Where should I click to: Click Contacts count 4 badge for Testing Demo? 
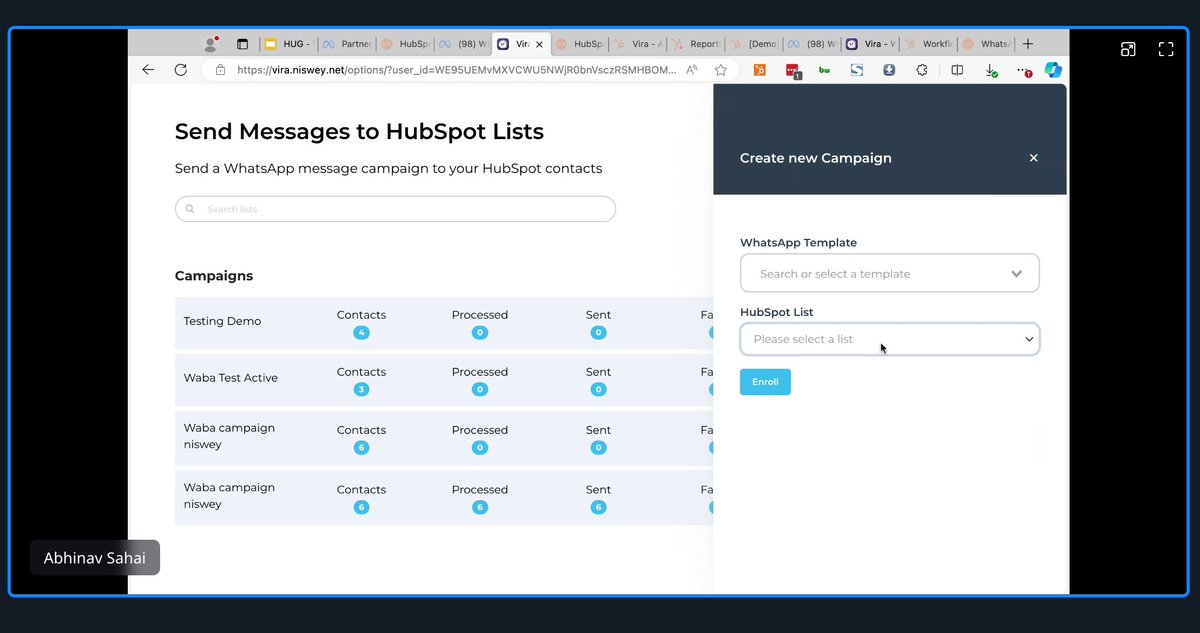tap(361, 332)
